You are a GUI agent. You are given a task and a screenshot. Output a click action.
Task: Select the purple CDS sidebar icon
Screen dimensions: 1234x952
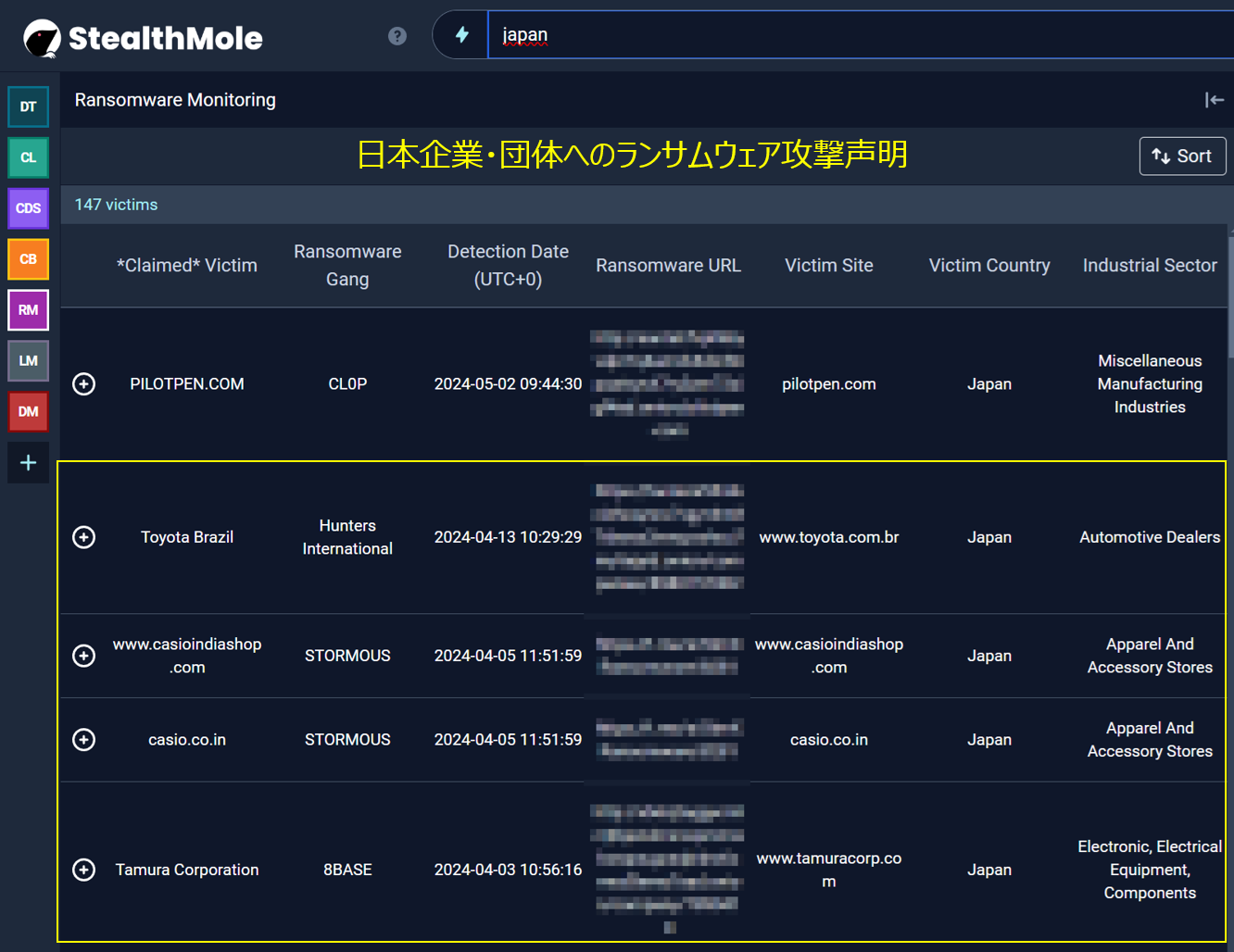(x=28, y=208)
